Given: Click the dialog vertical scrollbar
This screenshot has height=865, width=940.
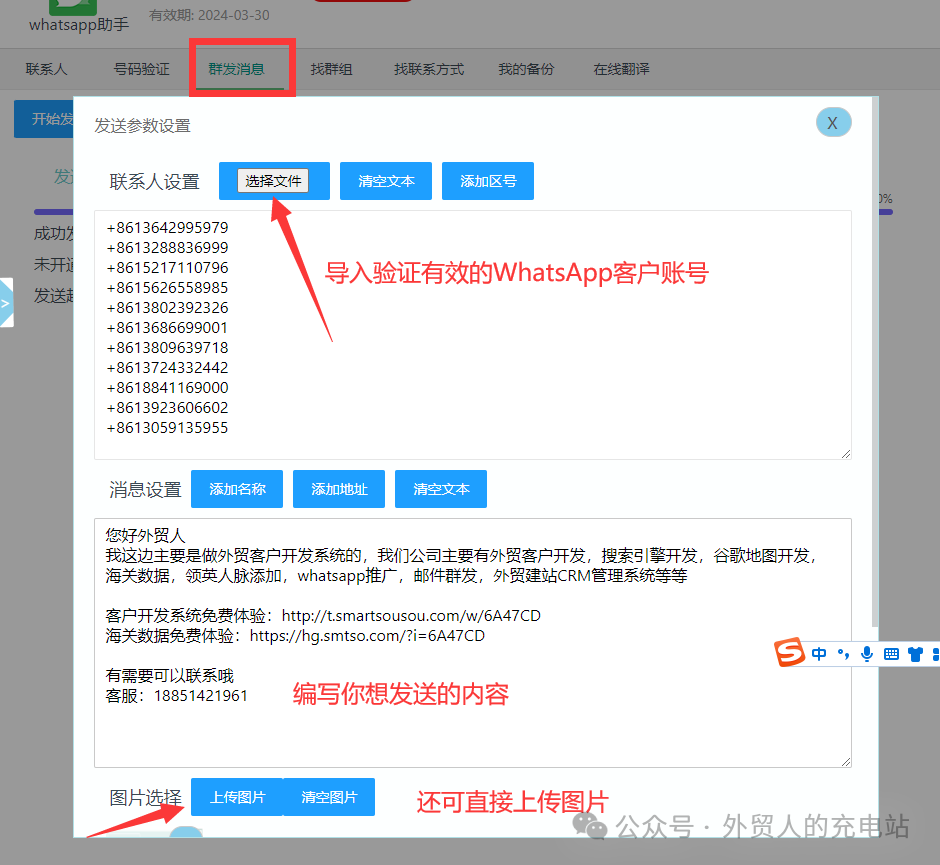Looking at the screenshot, I should point(875,363).
